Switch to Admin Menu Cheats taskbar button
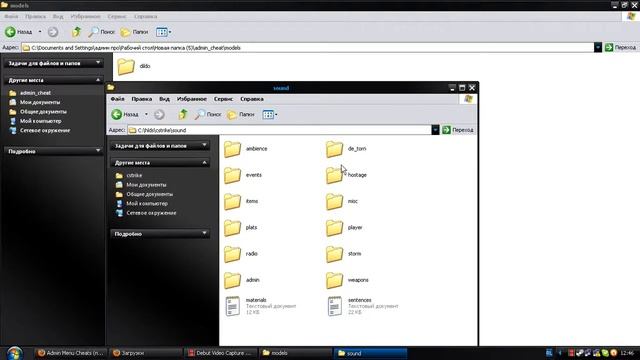Screen dimensions: 640x360 pyautogui.click(x=70, y=353)
